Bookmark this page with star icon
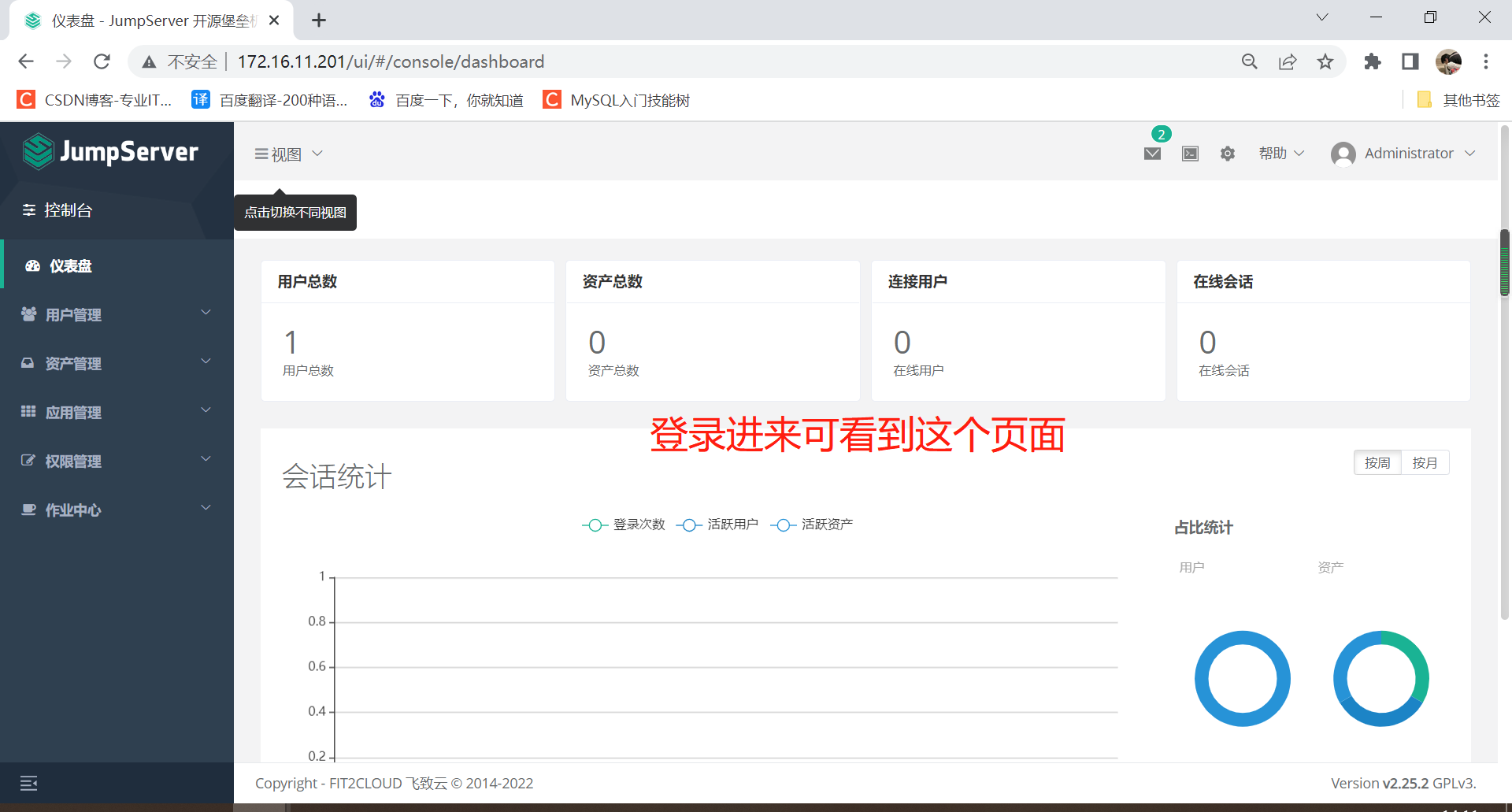 [x=1325, y=61]
